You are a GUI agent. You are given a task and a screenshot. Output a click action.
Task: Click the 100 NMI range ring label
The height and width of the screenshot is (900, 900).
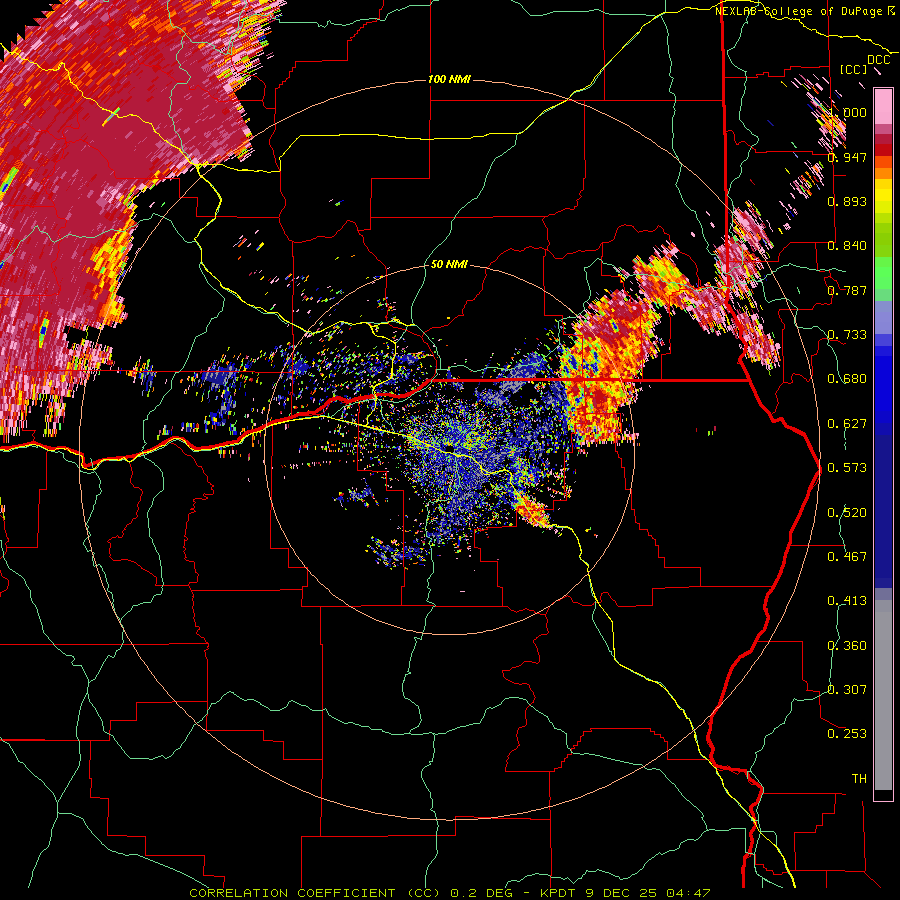[449, 79]
